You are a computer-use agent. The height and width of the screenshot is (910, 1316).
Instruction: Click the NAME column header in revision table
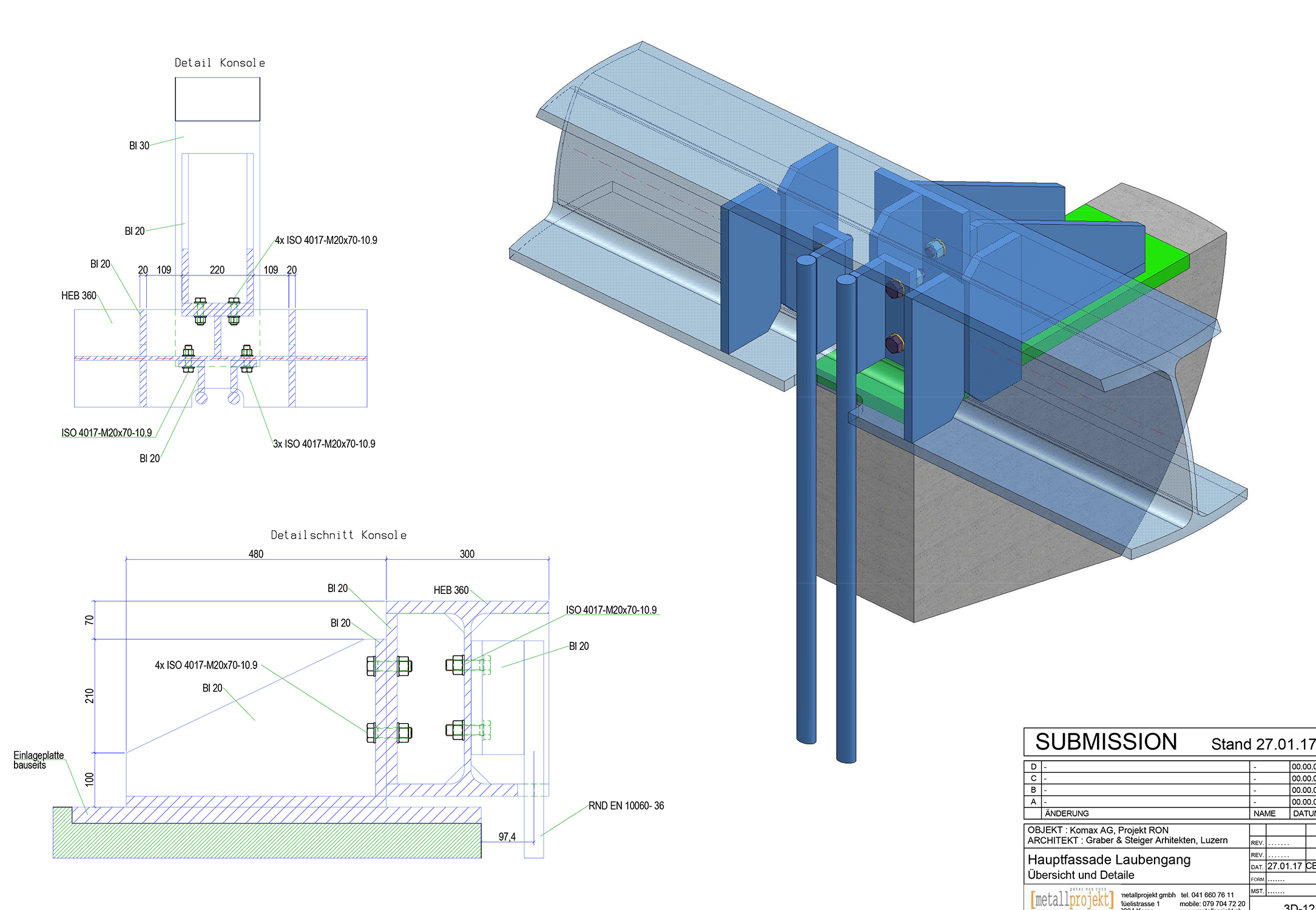[1264, 814]
